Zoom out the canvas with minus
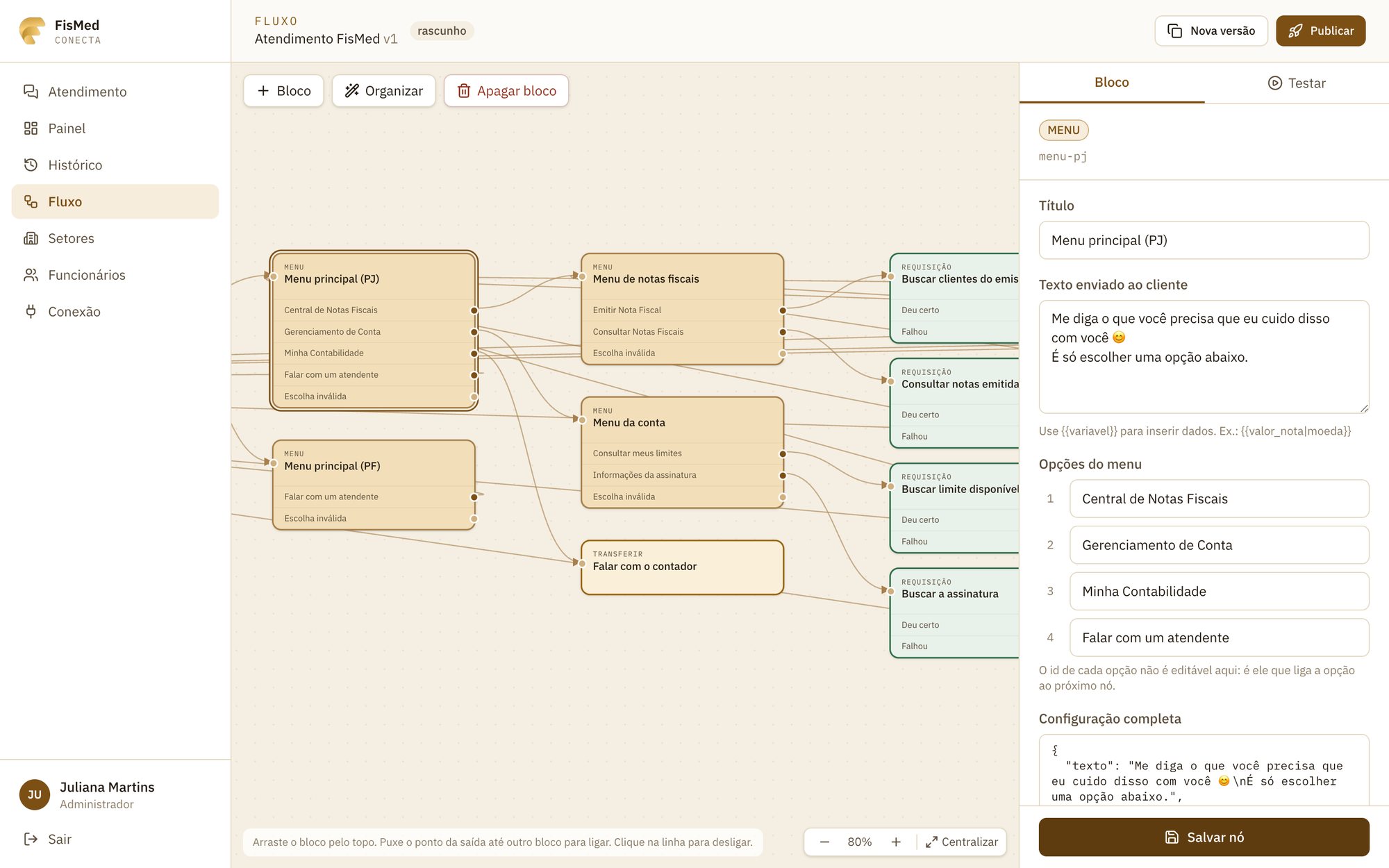 coord(824,842)
